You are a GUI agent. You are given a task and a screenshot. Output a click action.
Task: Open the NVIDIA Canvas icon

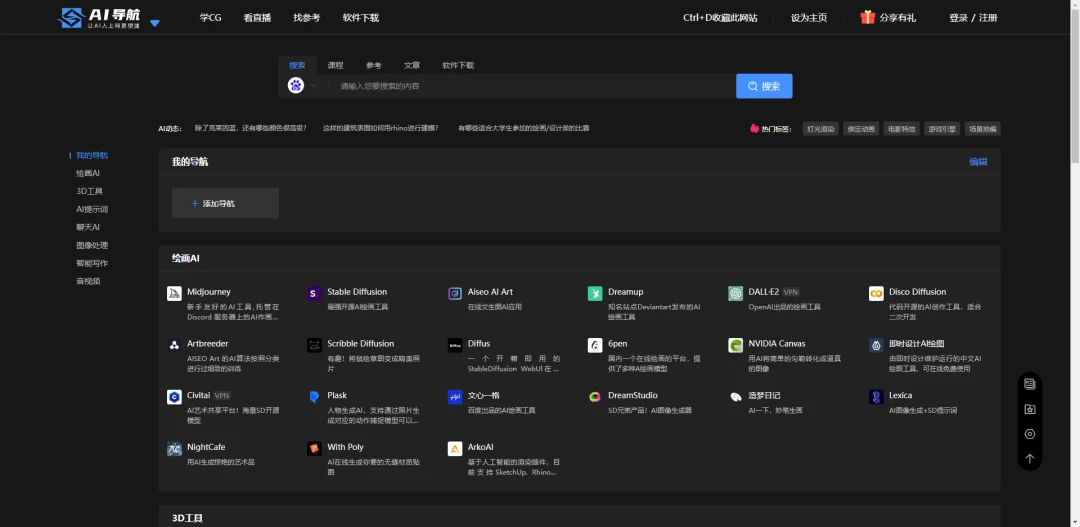pos(736,345)
